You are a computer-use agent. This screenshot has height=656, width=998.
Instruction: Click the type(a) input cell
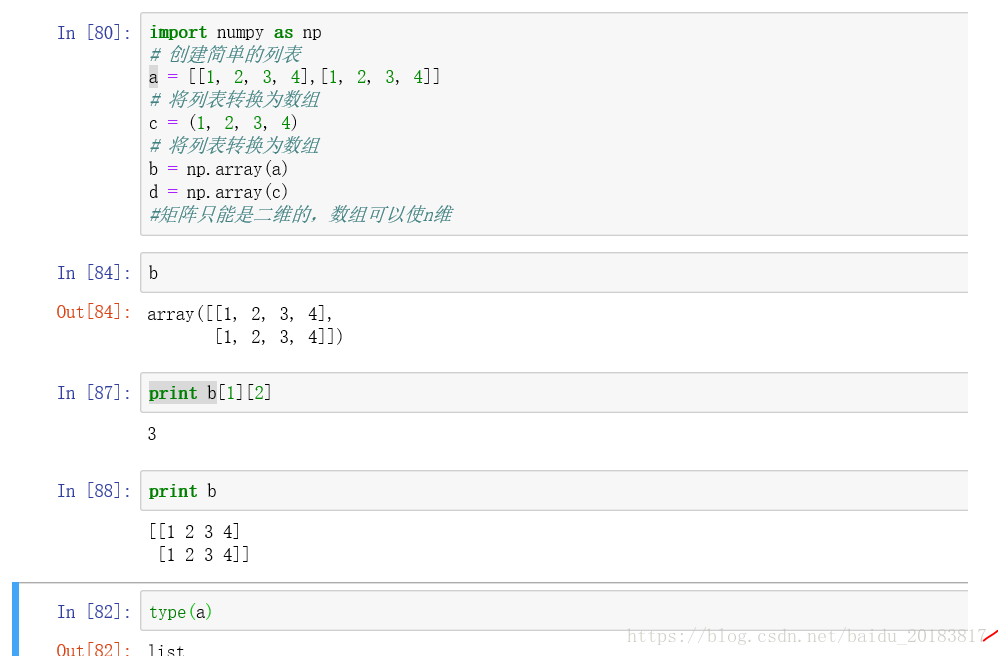click(554, 611)
